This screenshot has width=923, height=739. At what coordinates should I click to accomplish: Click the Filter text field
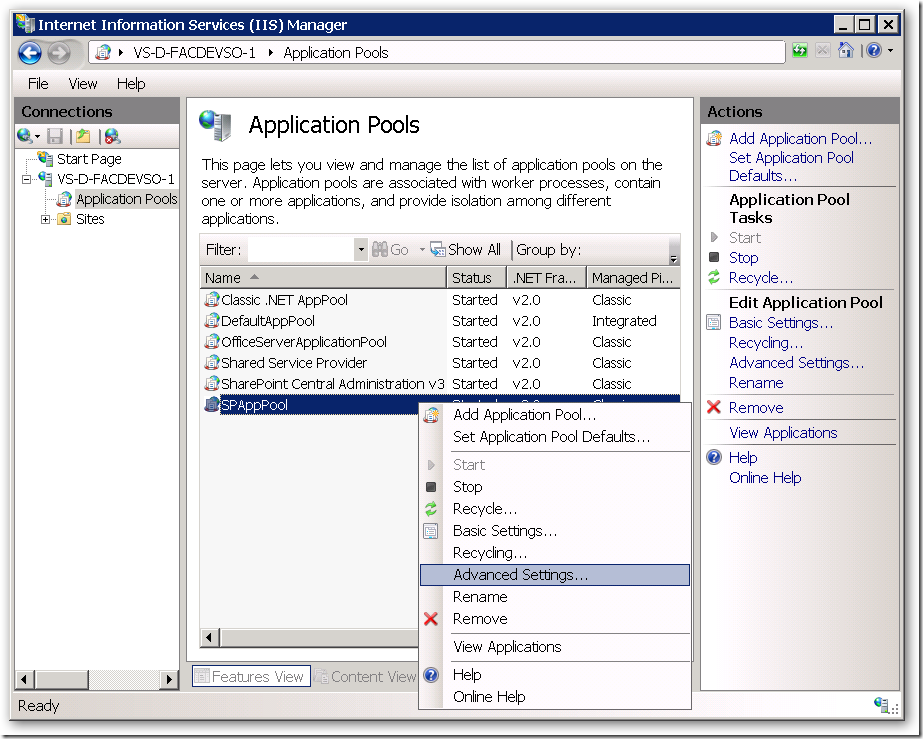[301, 250]
